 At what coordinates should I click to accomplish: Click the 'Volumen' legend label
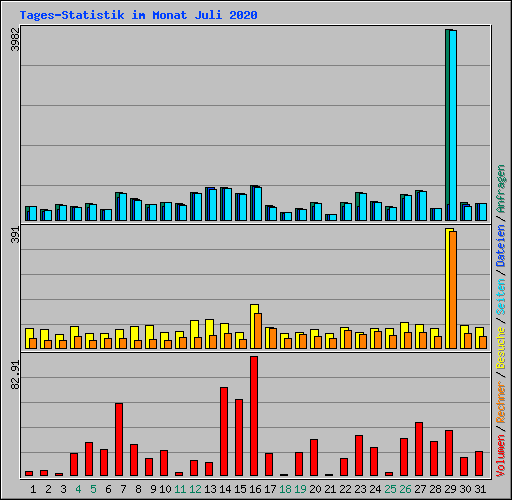[x=501, y=455]
